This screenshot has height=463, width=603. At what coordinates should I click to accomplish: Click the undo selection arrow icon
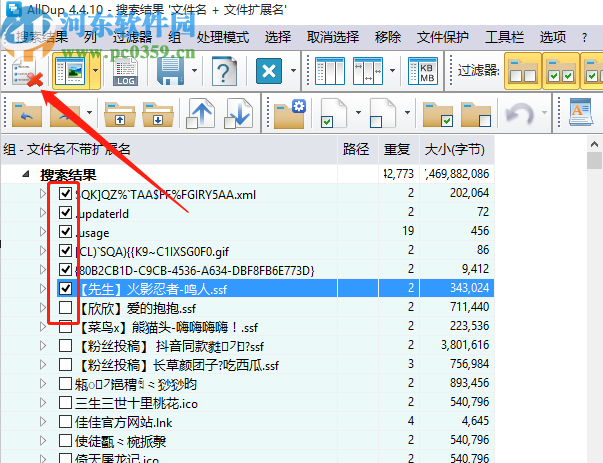[x=520, y=113]
